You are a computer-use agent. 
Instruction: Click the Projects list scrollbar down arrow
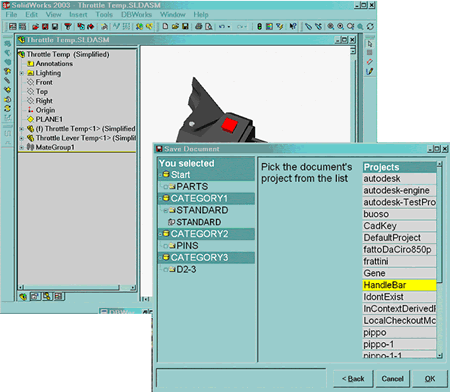(x=439, y=356)
